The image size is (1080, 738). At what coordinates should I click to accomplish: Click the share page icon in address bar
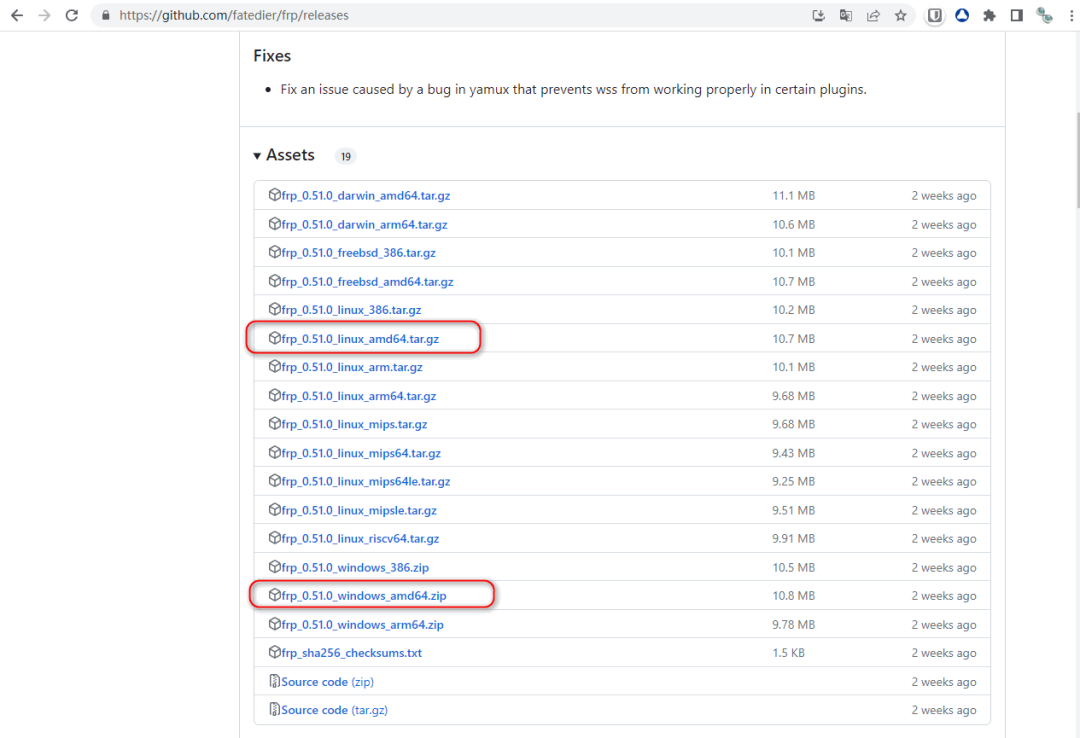[x=873, y=15]
